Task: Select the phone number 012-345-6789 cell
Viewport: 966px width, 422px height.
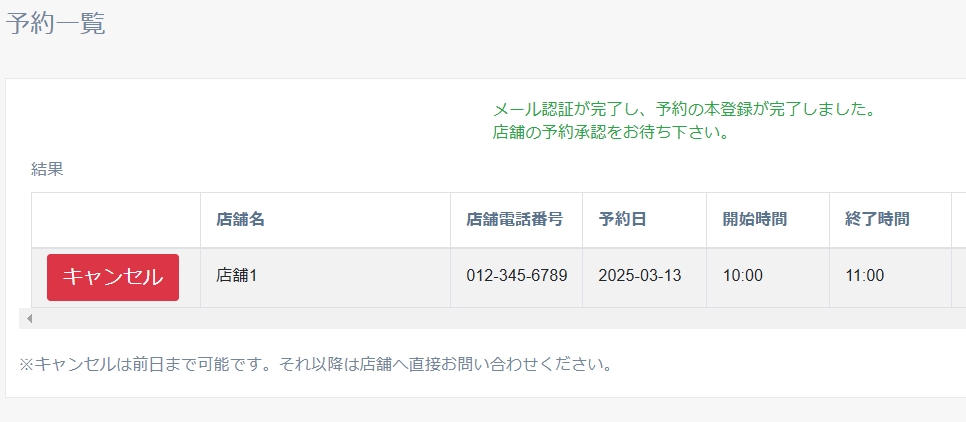Action: click(x=516, y=276)
